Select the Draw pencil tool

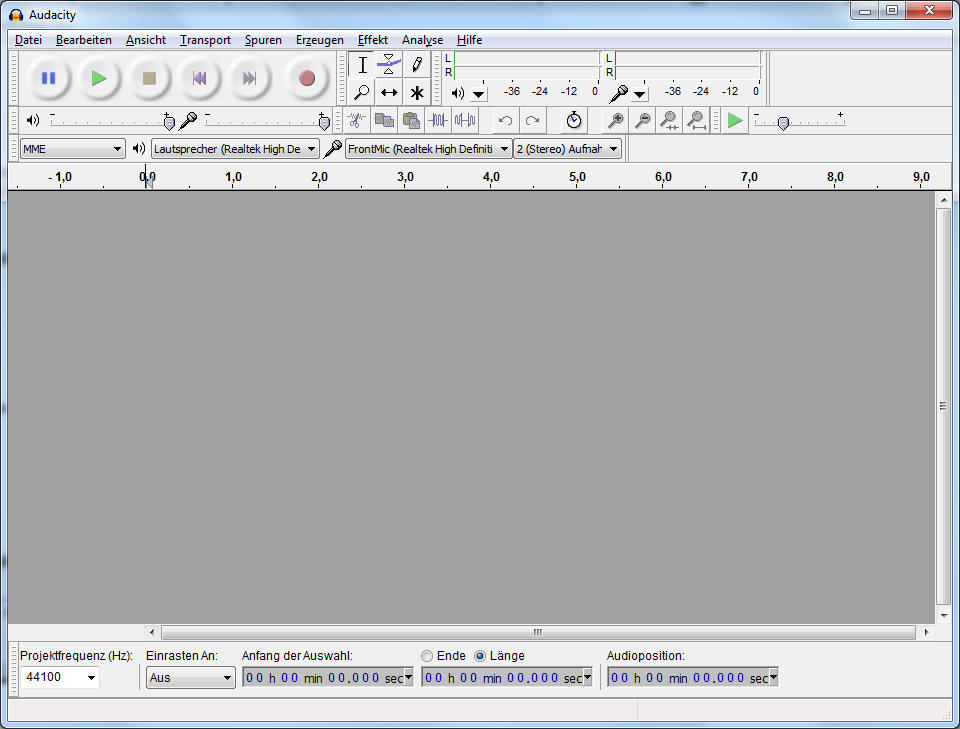click(416, 64)
